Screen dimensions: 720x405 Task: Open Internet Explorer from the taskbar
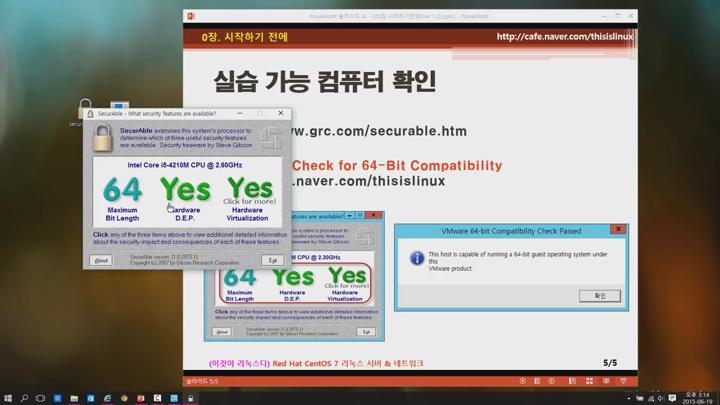coord(107,398)
